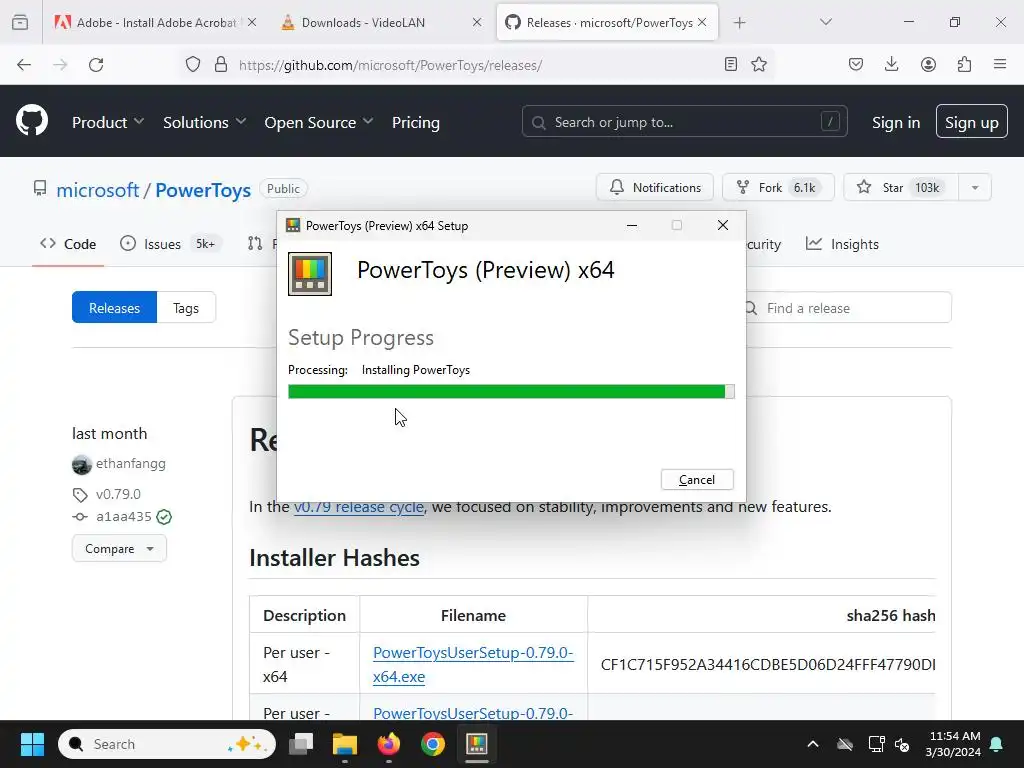This screenshot has width=1024, height=768.
Task: Open the Insights repository tab
Action: (x=842, y=244)
